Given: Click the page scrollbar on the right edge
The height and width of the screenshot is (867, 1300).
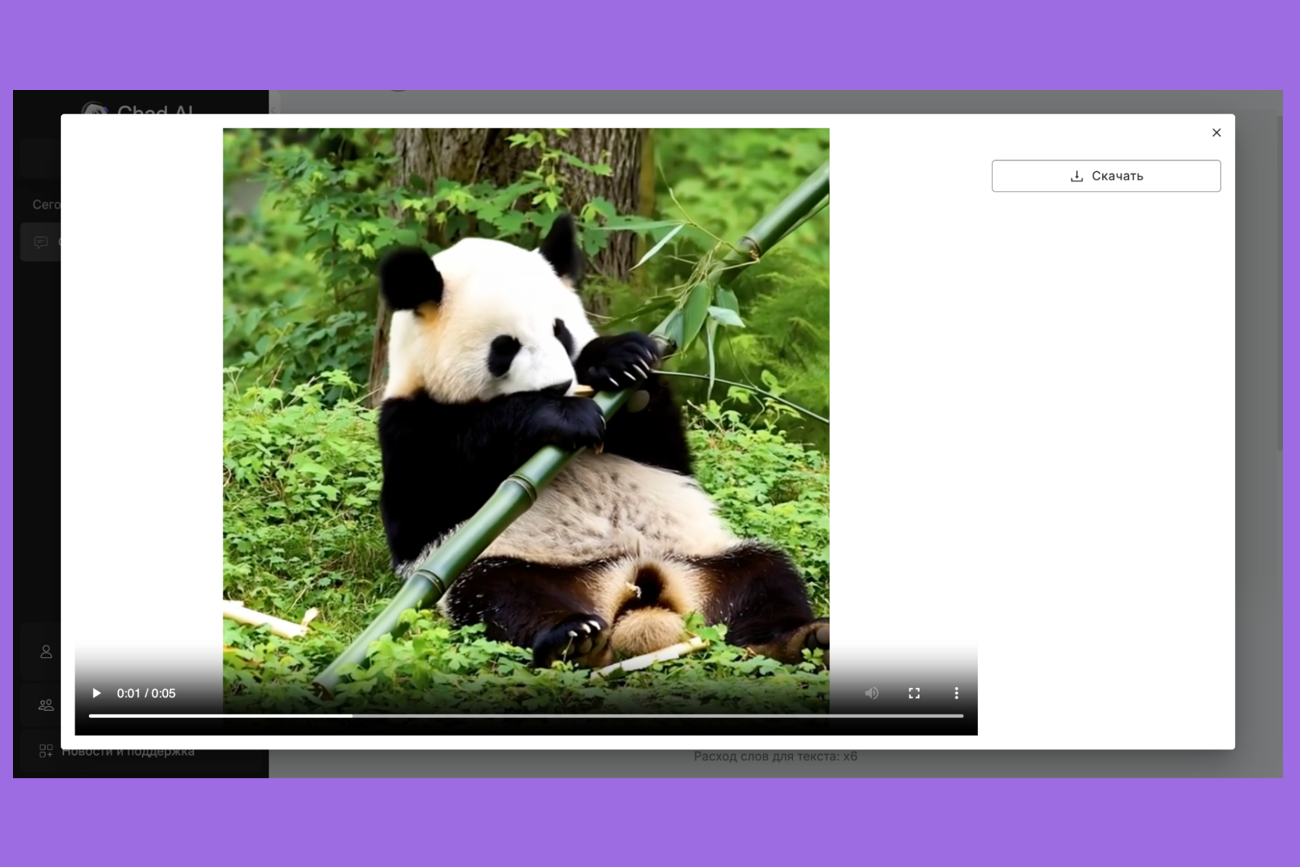Looking at the screenshot, I should click(1279, 280).
